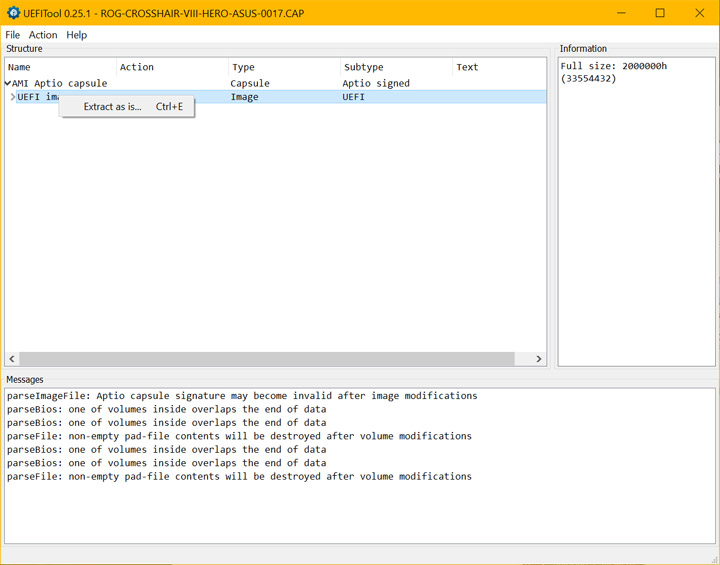The height and width of the screenshot is (565, 720).
Task: Click the 'Aptio signed' subtype cell
Action: (376, 83)
